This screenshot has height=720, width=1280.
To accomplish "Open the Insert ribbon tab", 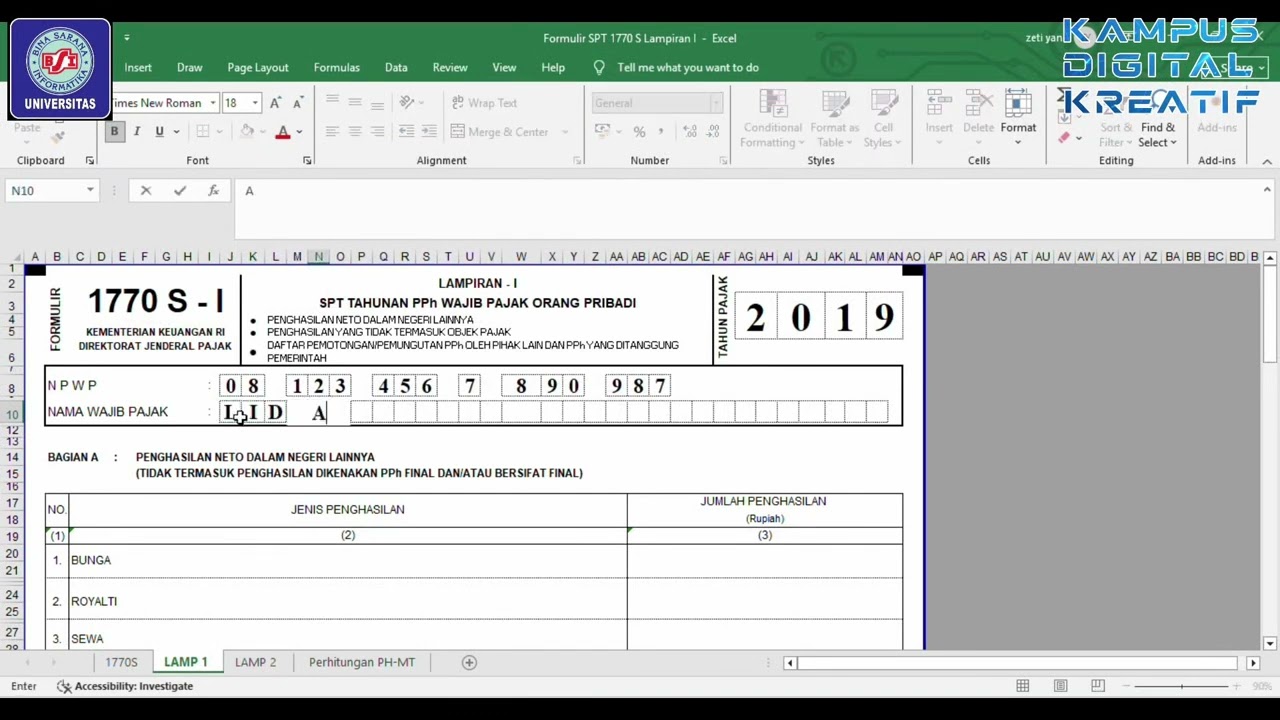I will [138, 67].
